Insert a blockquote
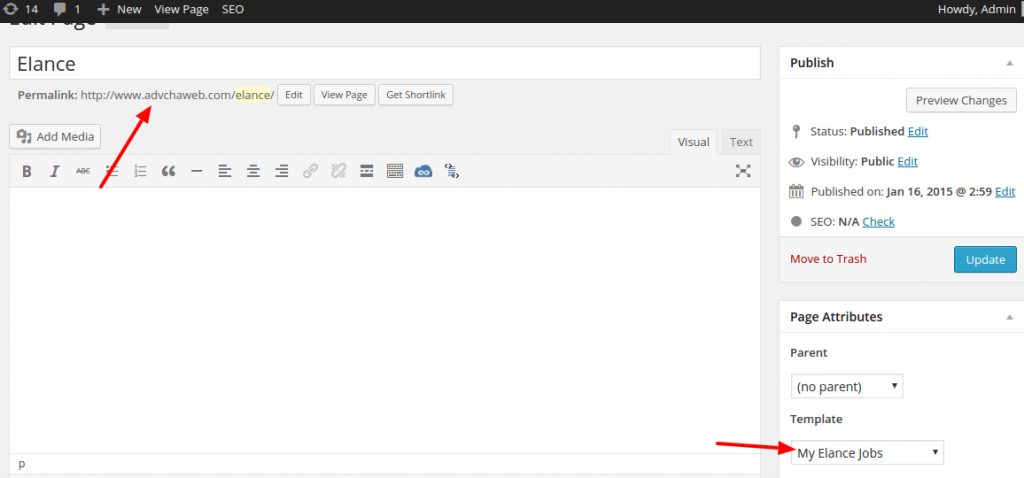The image size is (1024, 478). 168,171
